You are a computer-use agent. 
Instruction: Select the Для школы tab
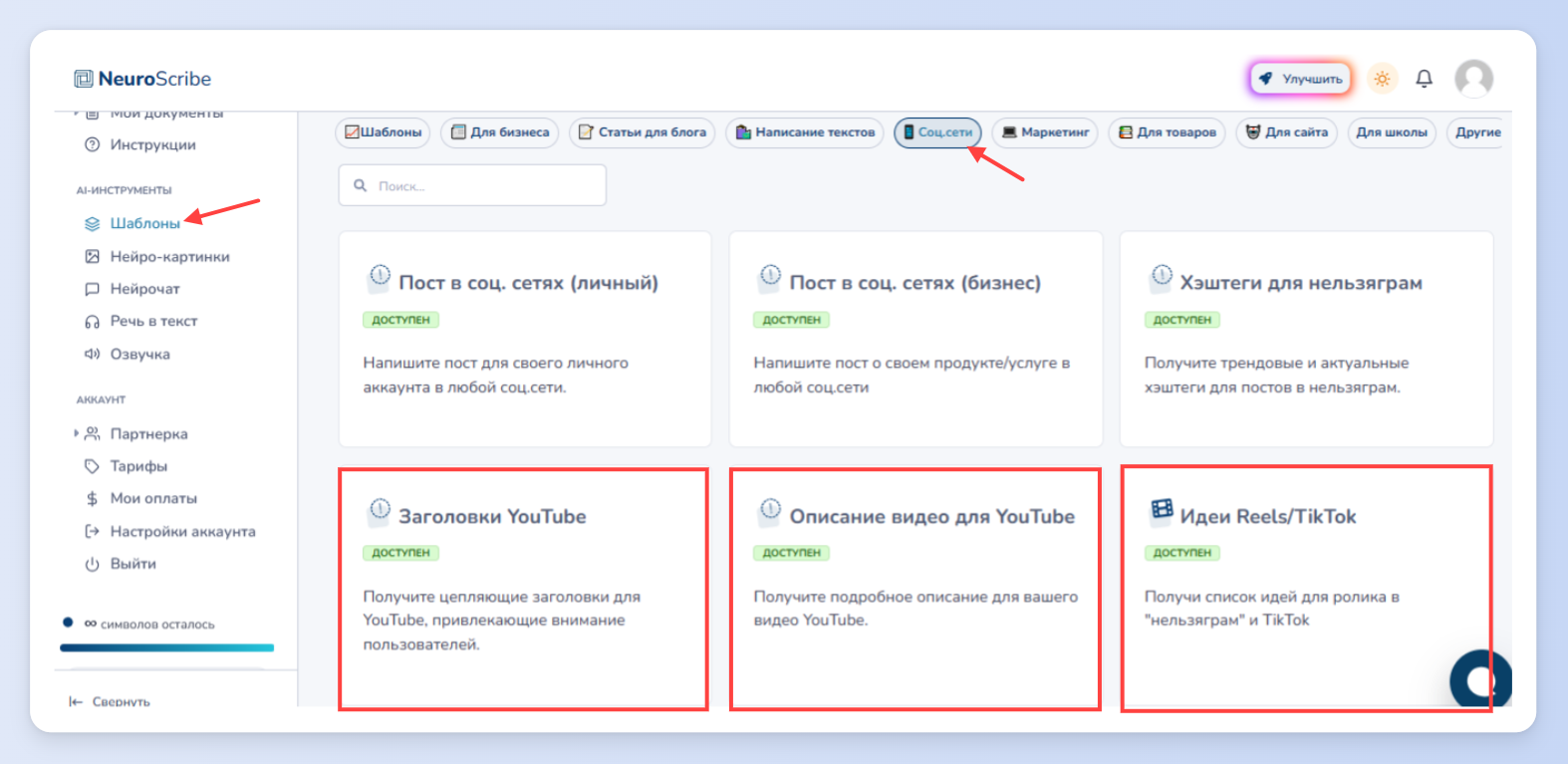1392,132
